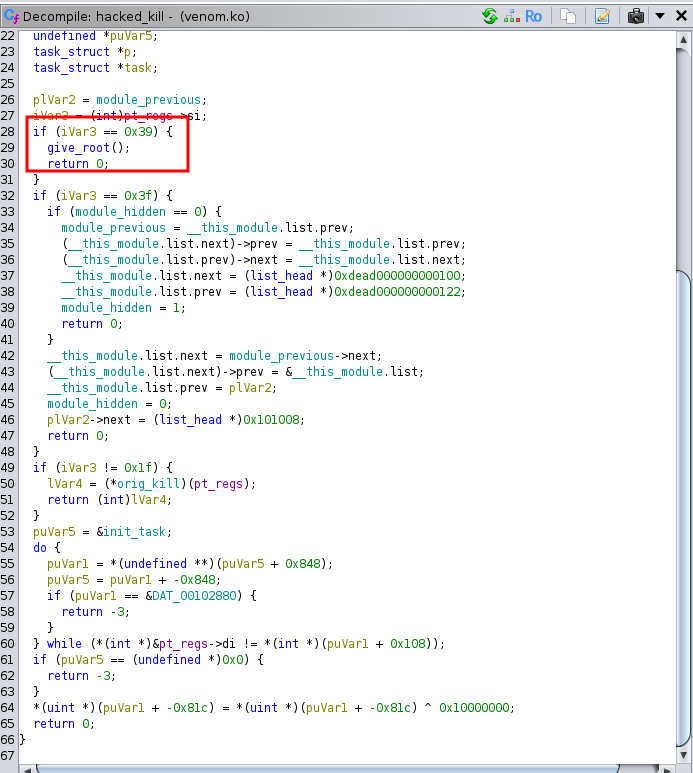Toggle the Ro read-only icon
This screenshot has width=693, height=773.
pyautogui.click(x=533, y=16)
